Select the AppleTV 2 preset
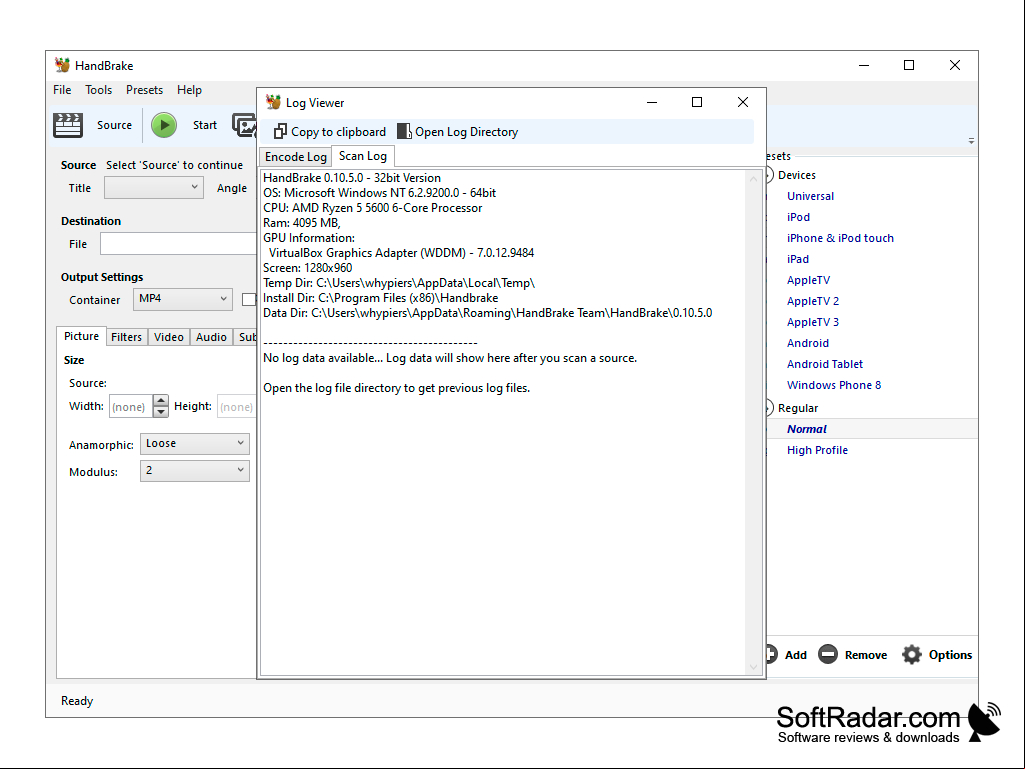The image size is (1025, 769). pyautogui.click(x=813, y=301)
